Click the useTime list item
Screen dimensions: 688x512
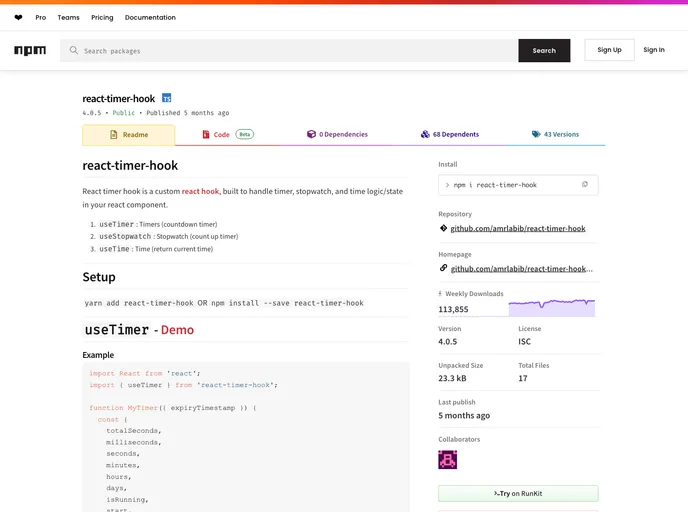coord(156,249)
